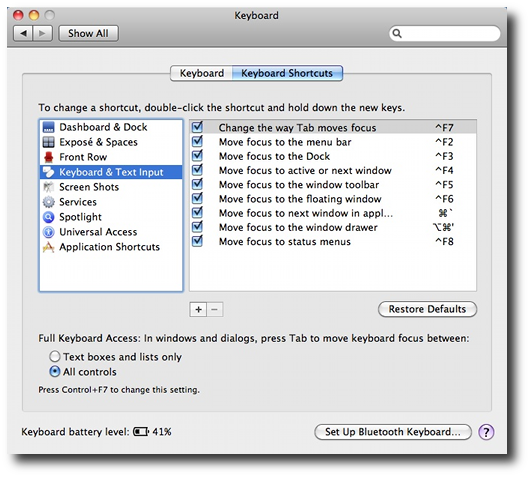Select the All controls radio button
This screenshot has width=530, height=477.
pyautogui.click(x=55, y=372)
